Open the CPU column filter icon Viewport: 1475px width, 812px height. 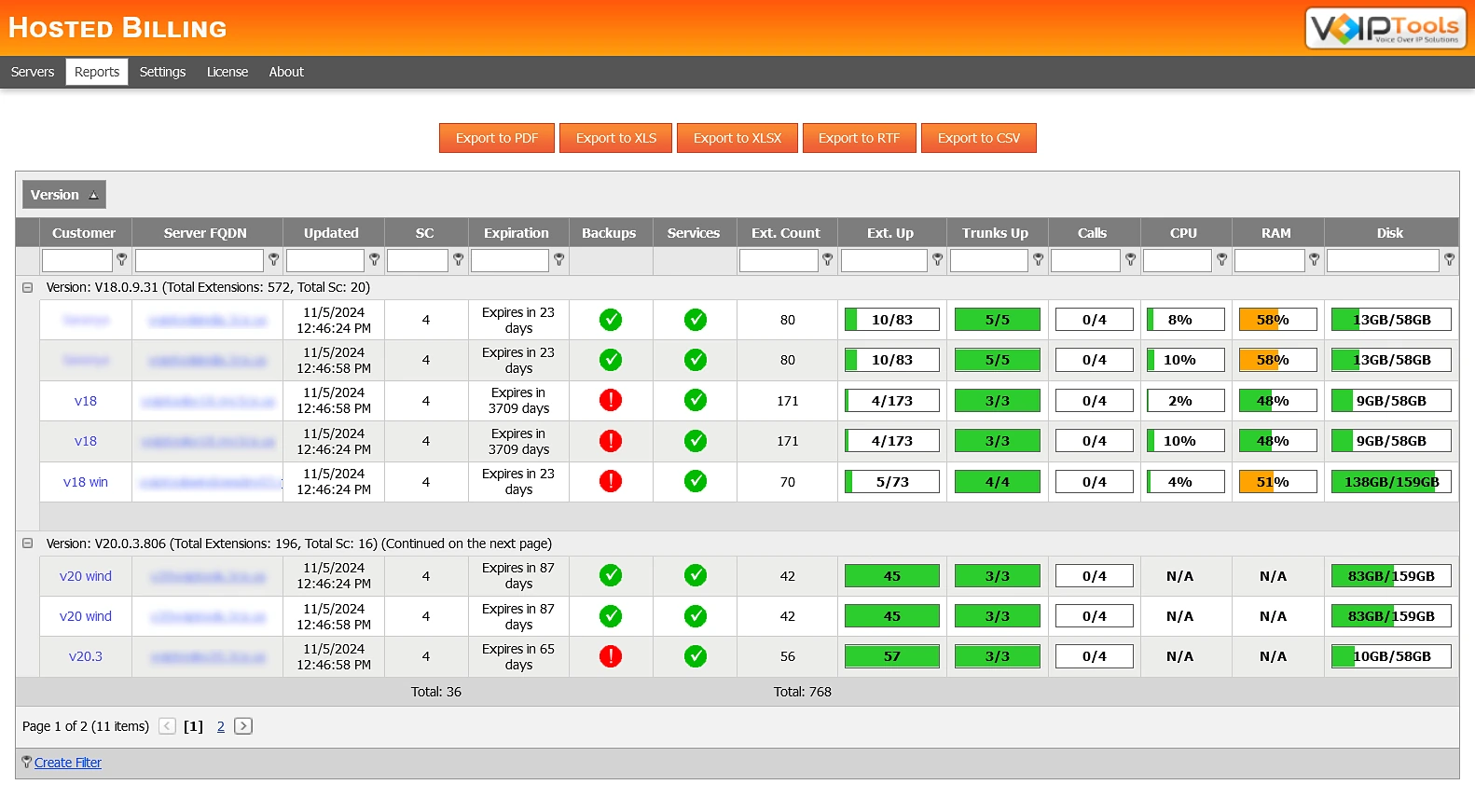[1221, 260]
